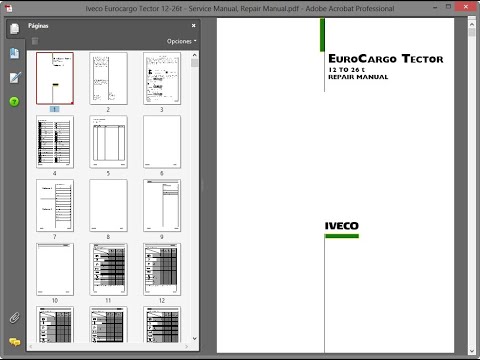Click thumbnail scroll up arrow

pyautogui.click(x=195, y=55)
